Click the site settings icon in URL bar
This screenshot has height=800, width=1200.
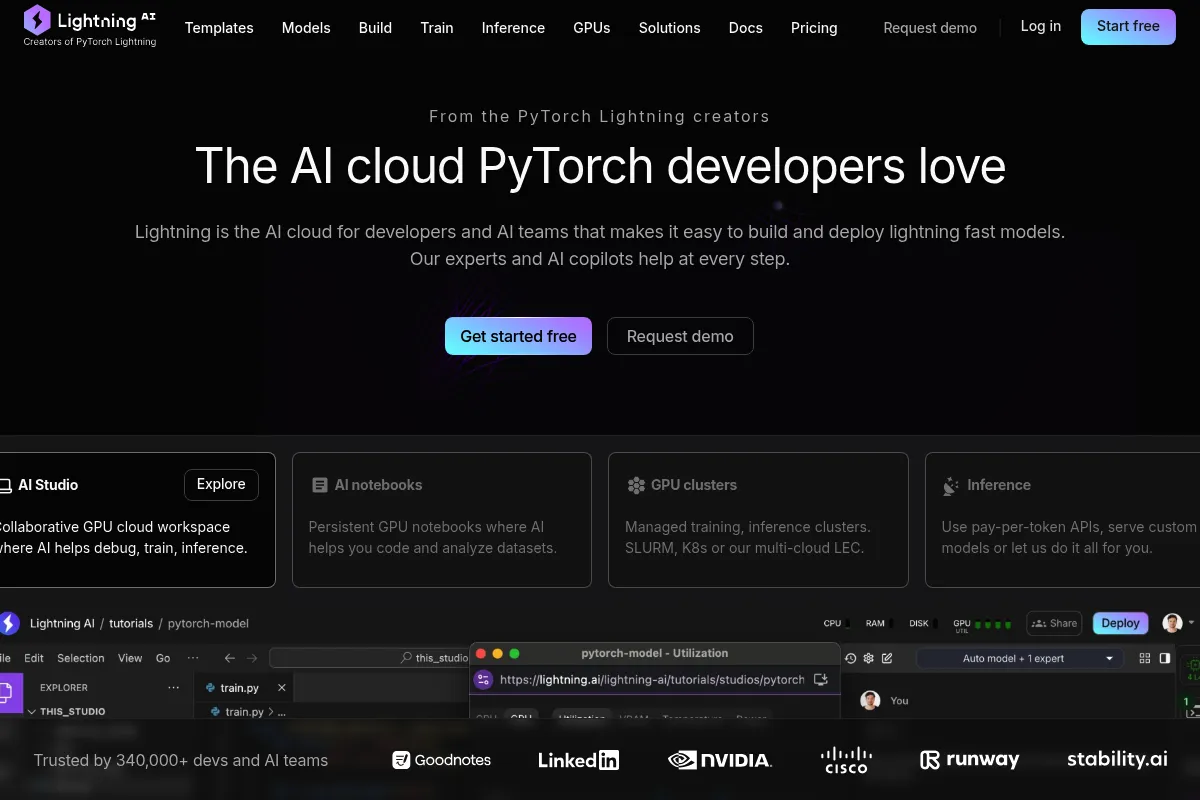tap(483, 679)
